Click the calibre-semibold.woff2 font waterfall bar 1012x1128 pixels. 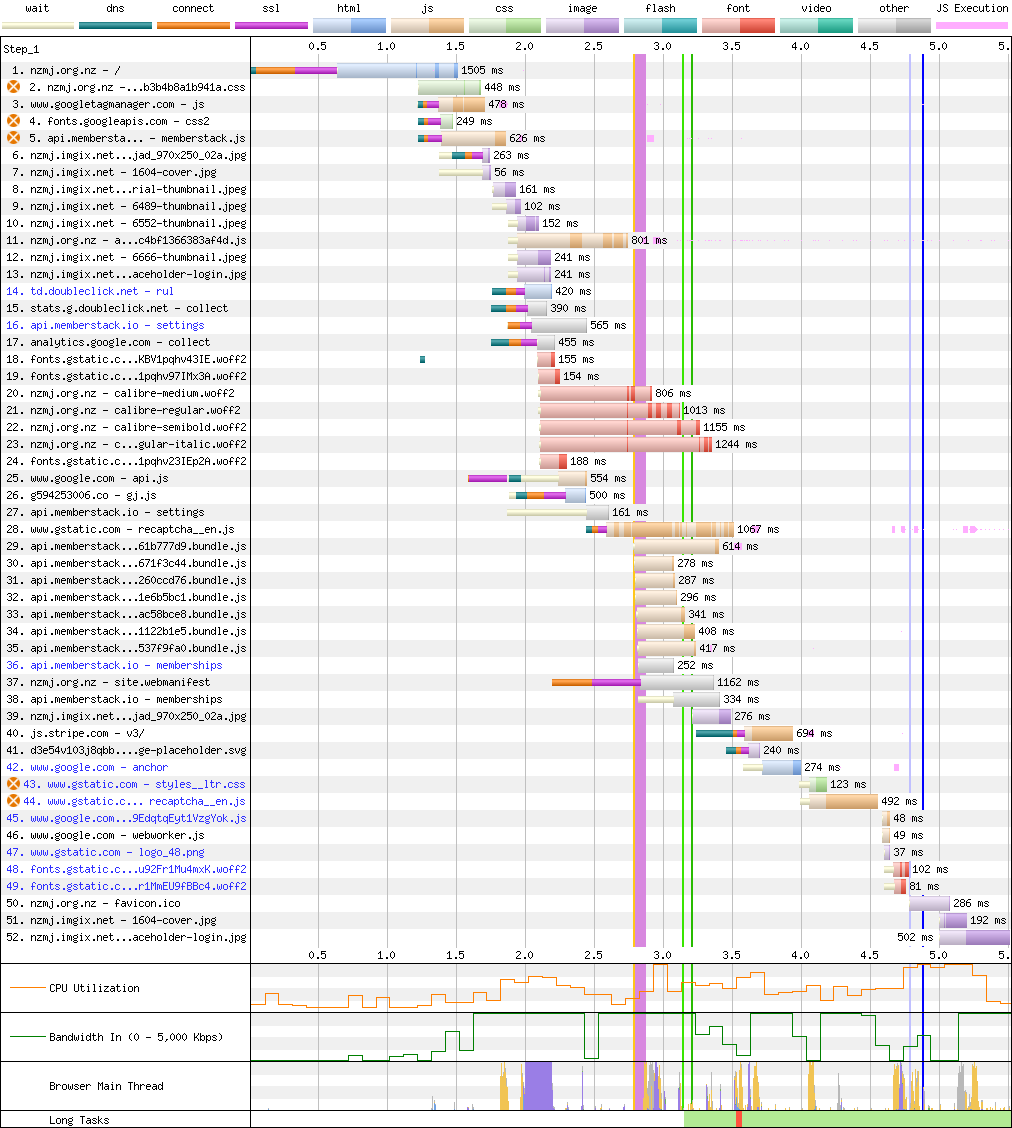619,427
